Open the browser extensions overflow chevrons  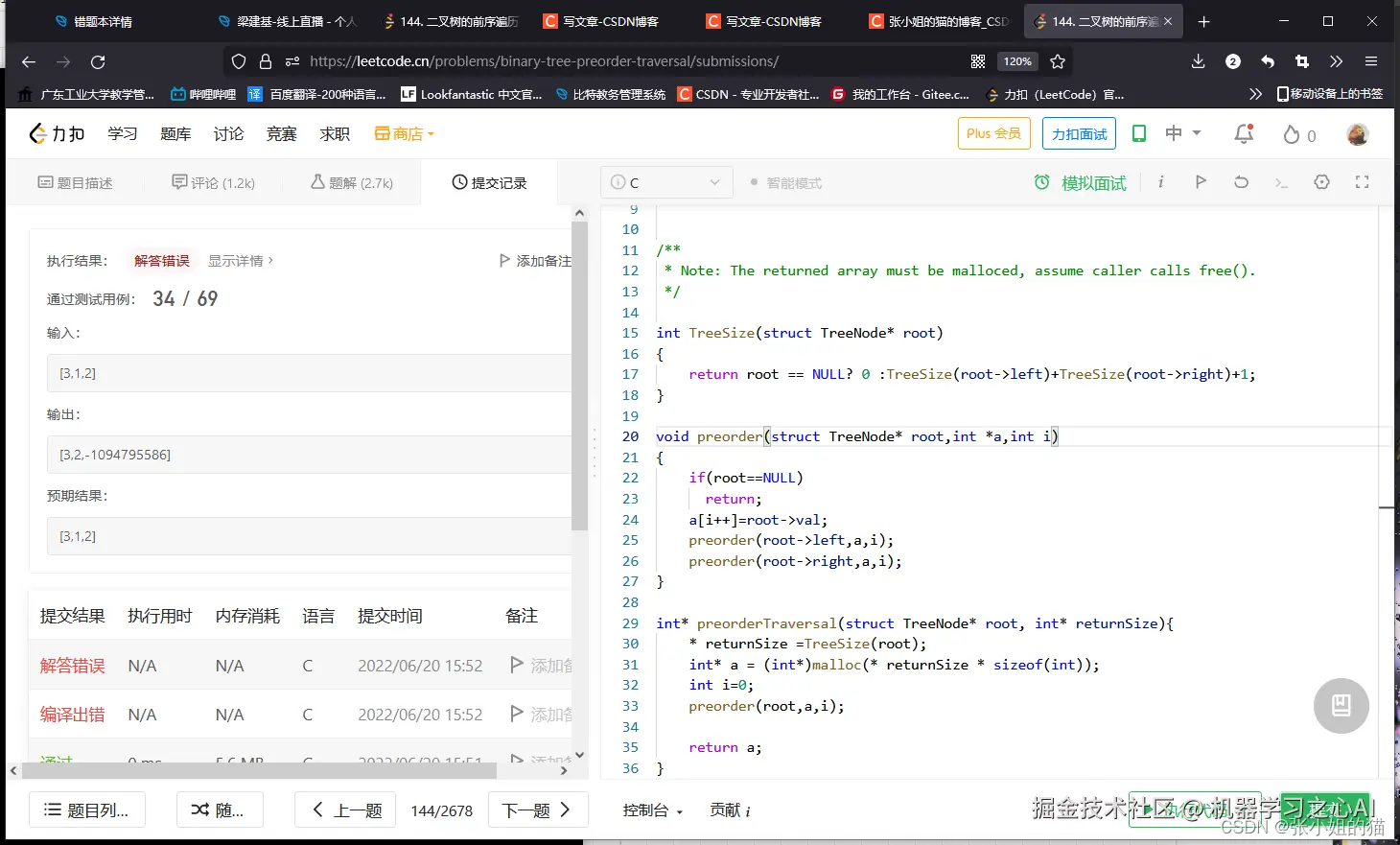tap(1337, 61)
